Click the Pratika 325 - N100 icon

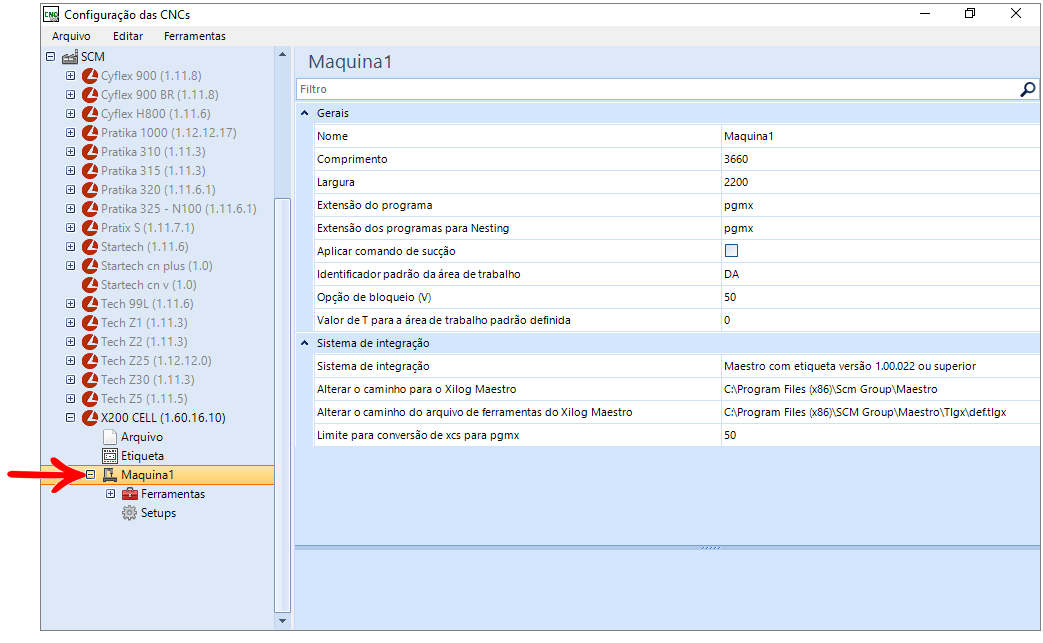click(x=90, y=209)
